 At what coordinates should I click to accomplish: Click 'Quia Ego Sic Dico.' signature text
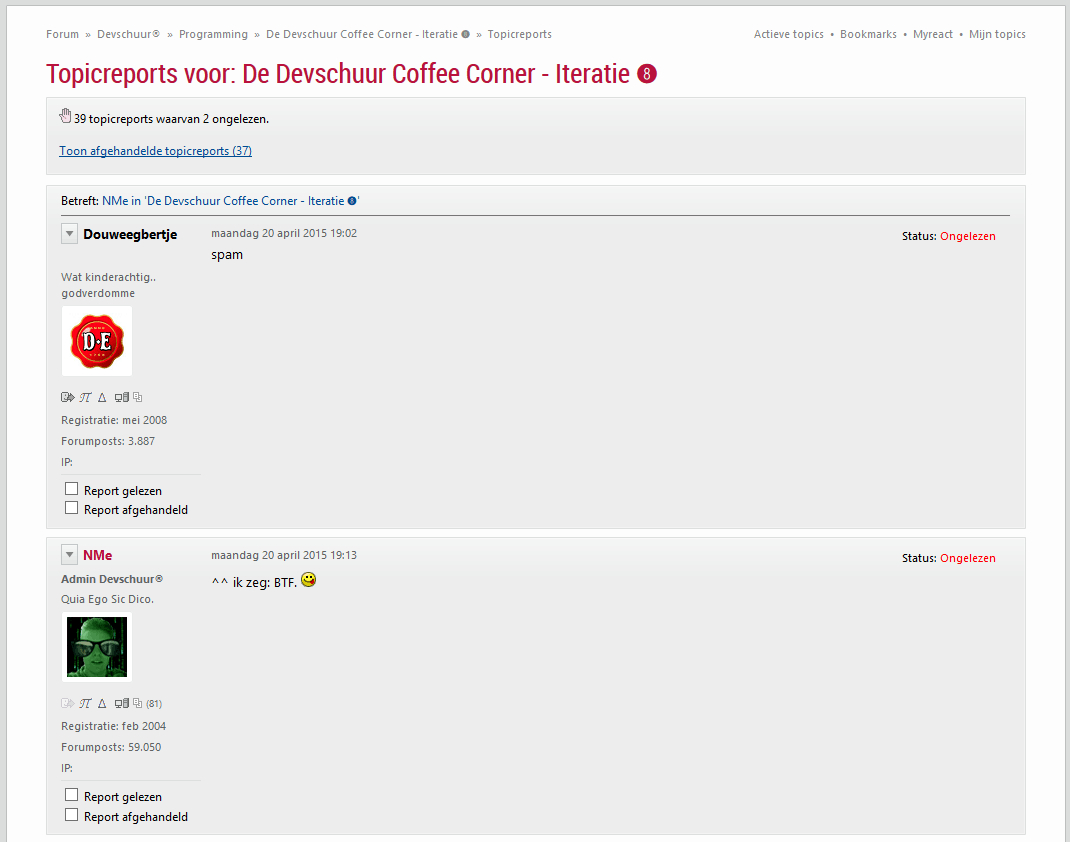(107, 599)
